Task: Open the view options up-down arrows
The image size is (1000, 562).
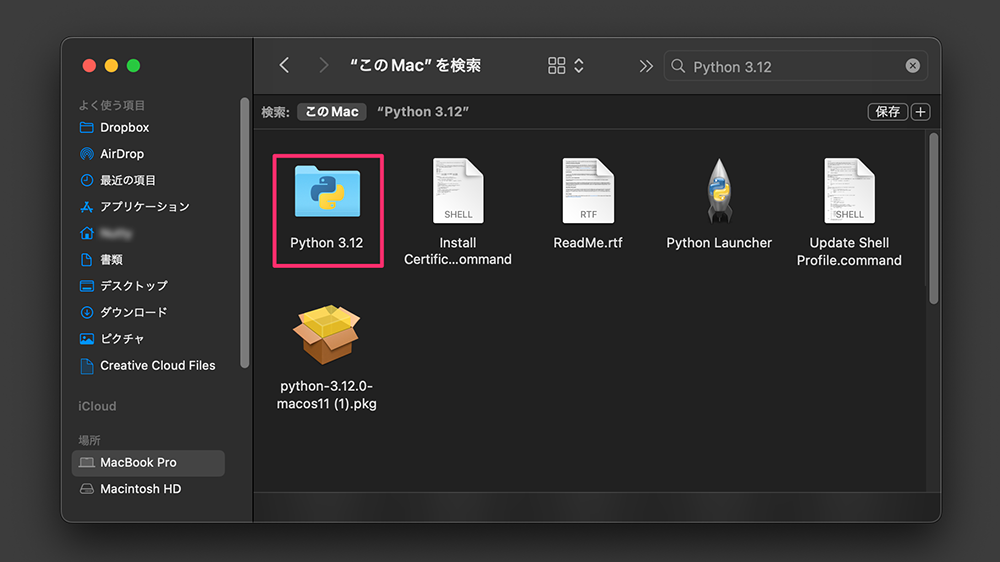Action: click(579, 66)
